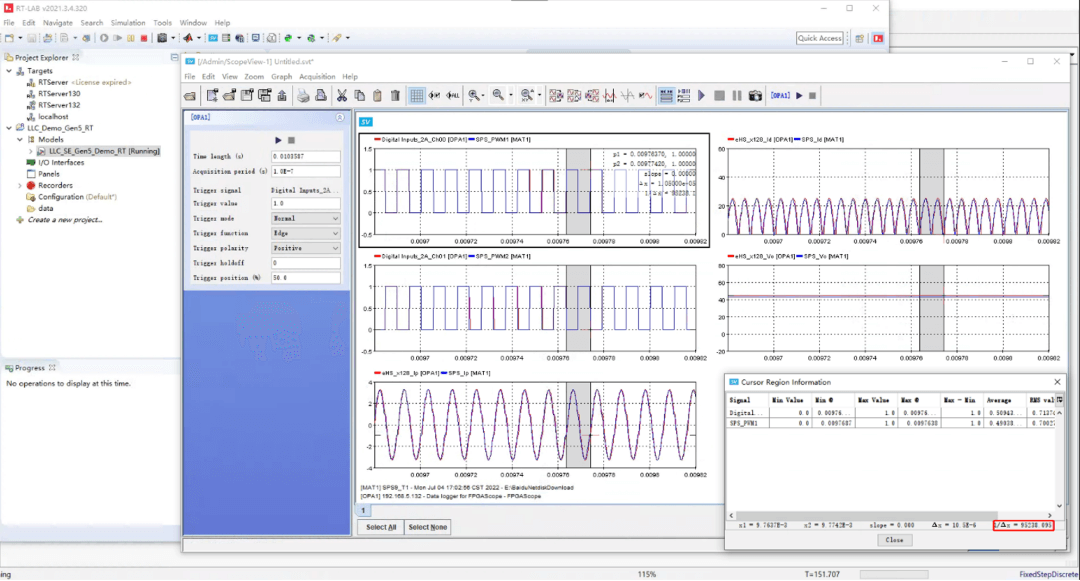Click the zoom-in magnifier icon in ScopeView toolbar
This screenshot has height=581, width=1080.
[474, 96]
